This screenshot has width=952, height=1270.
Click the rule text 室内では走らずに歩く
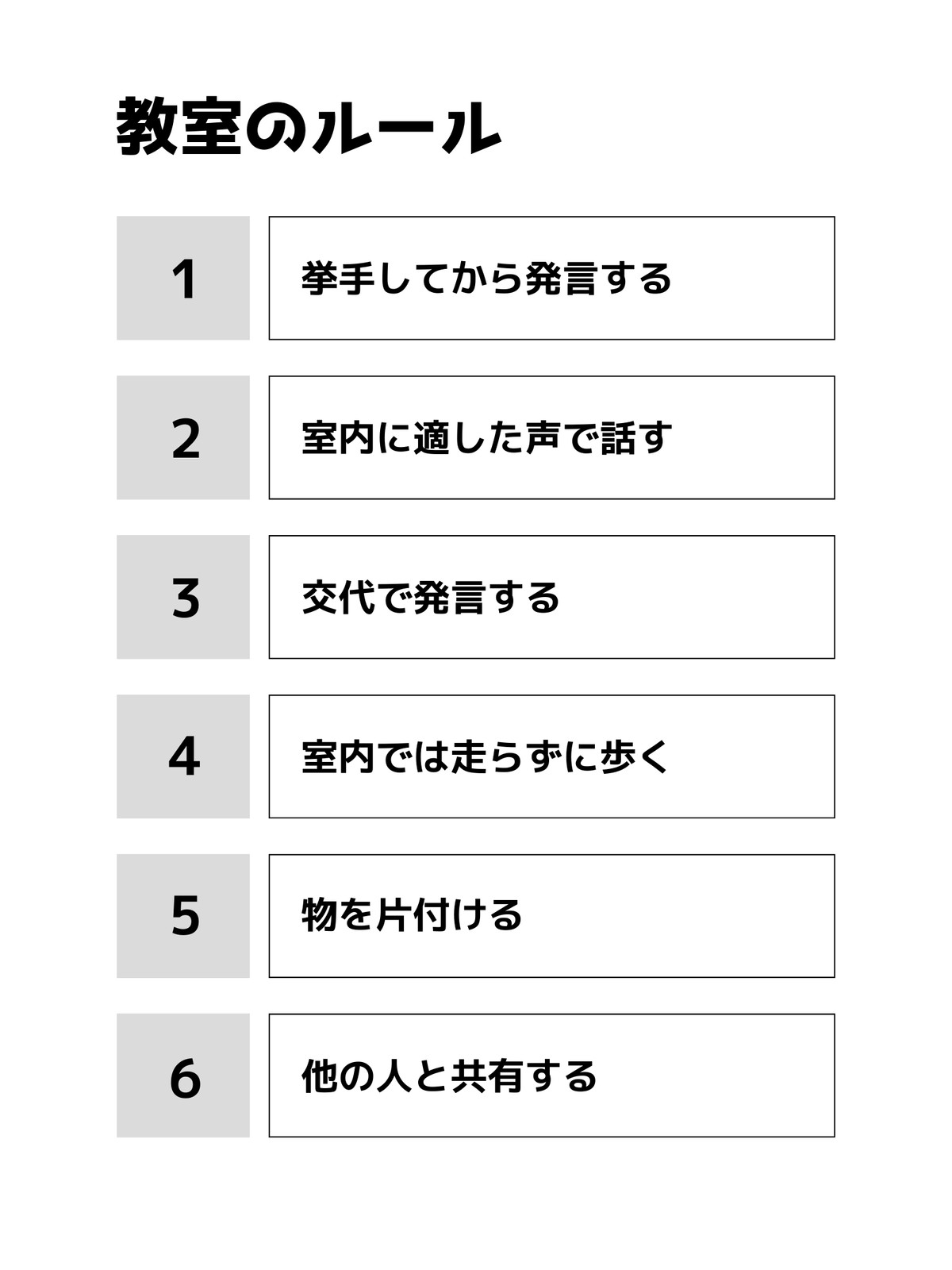(486, 757)
